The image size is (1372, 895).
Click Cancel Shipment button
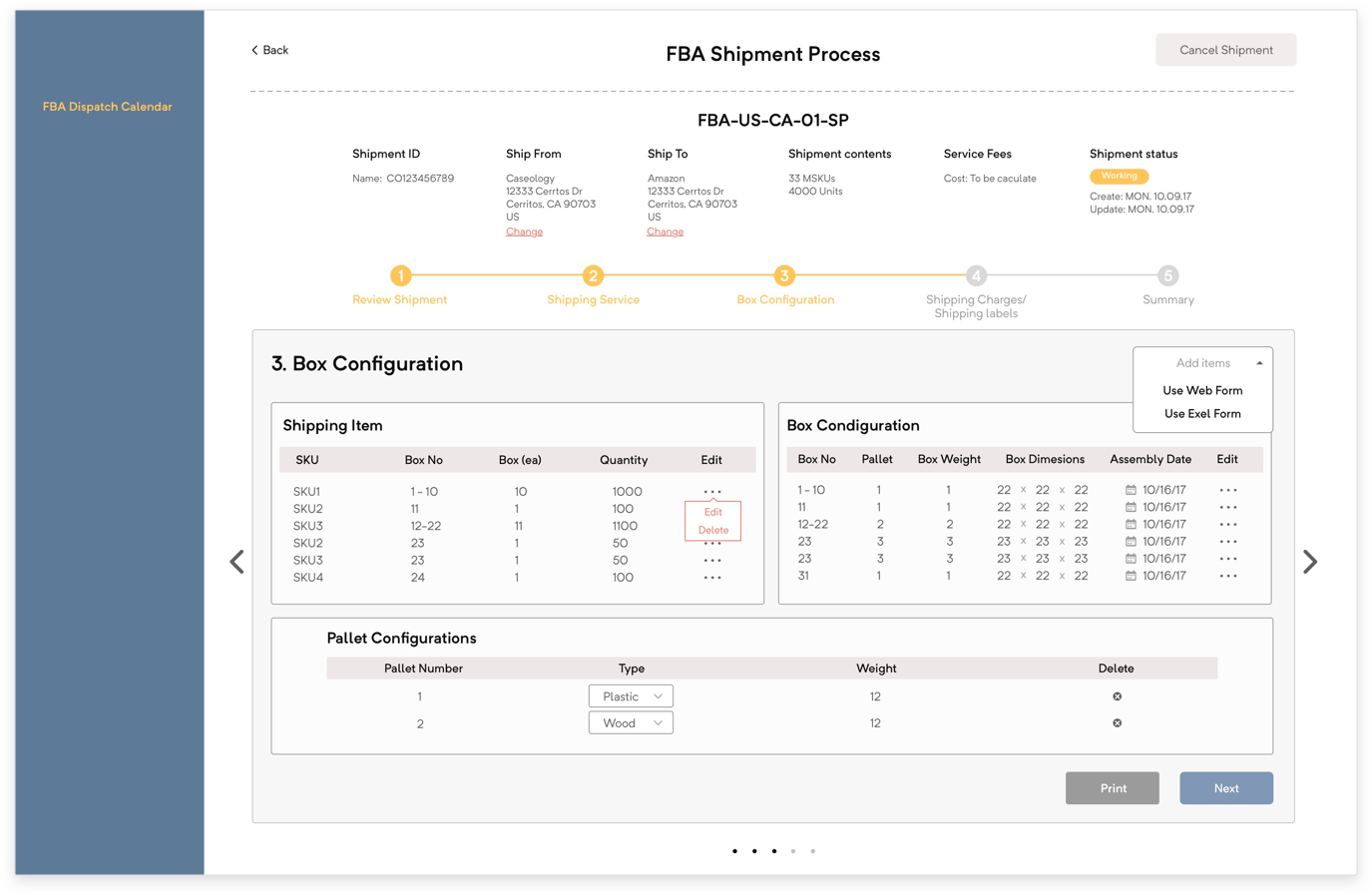pyautogui.click(x=1225, y=50)
